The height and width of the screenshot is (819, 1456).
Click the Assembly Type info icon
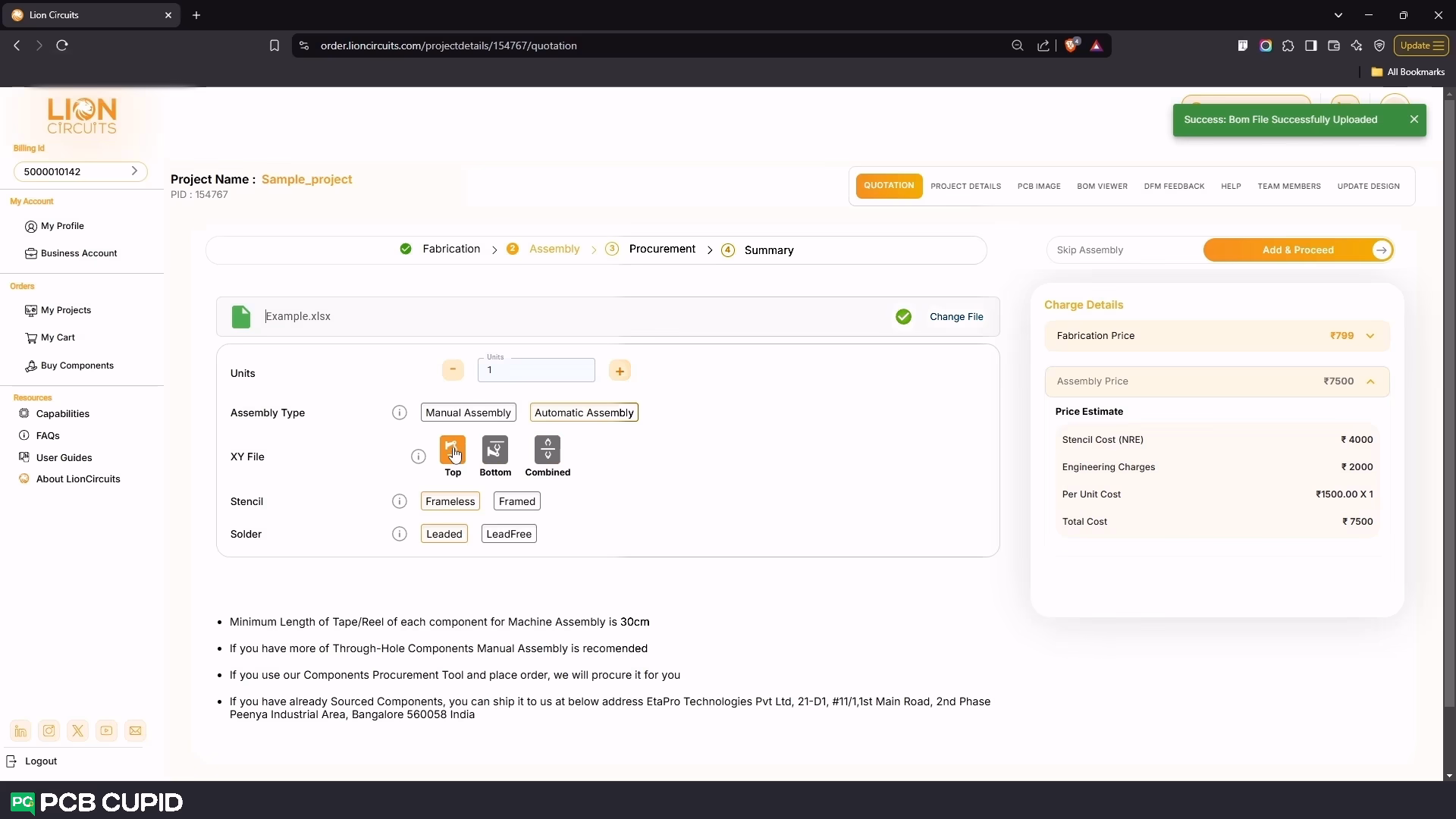[399, 413]
